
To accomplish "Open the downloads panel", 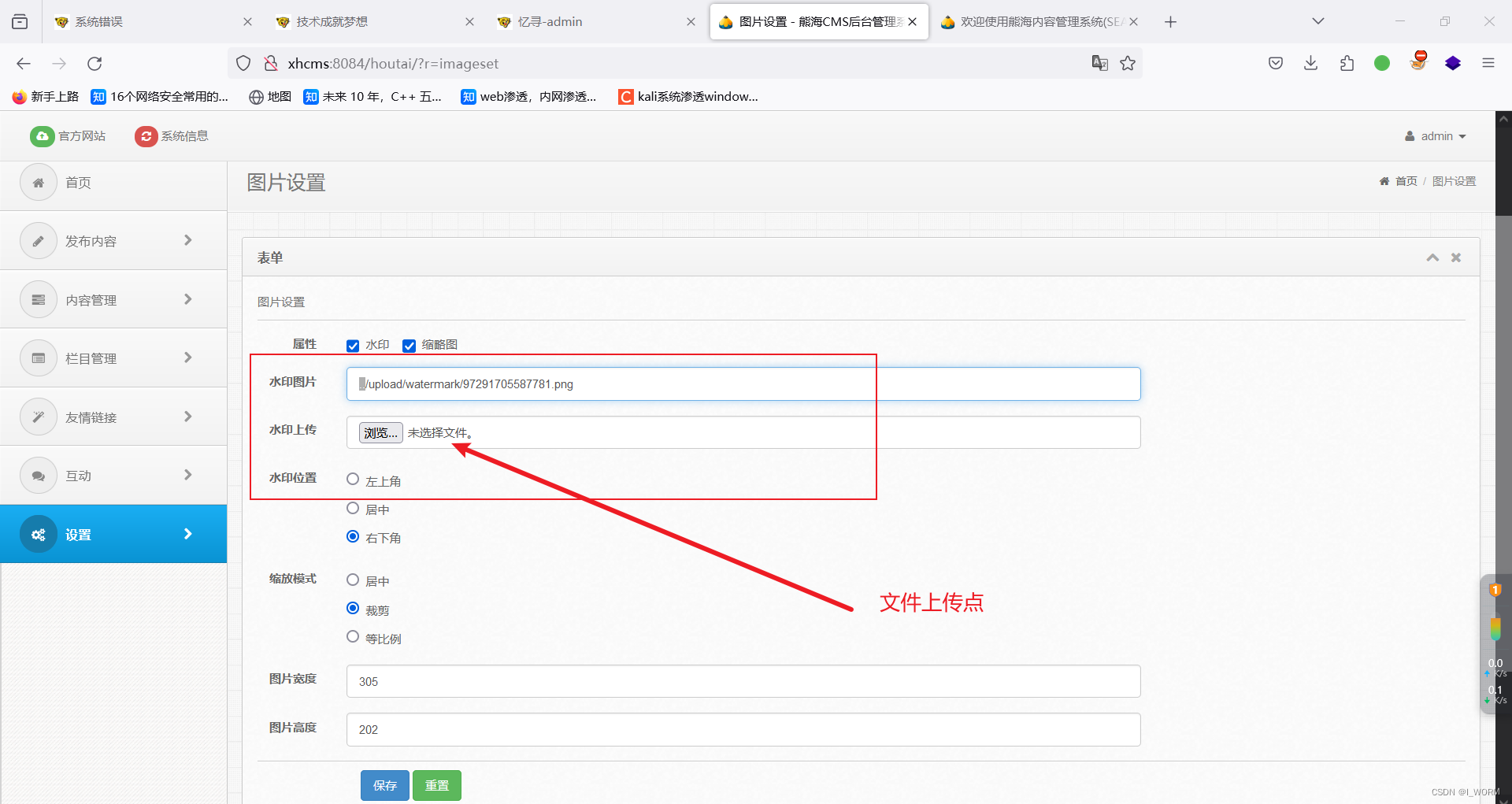I will pyautogui.click(x=1311, y=64).
